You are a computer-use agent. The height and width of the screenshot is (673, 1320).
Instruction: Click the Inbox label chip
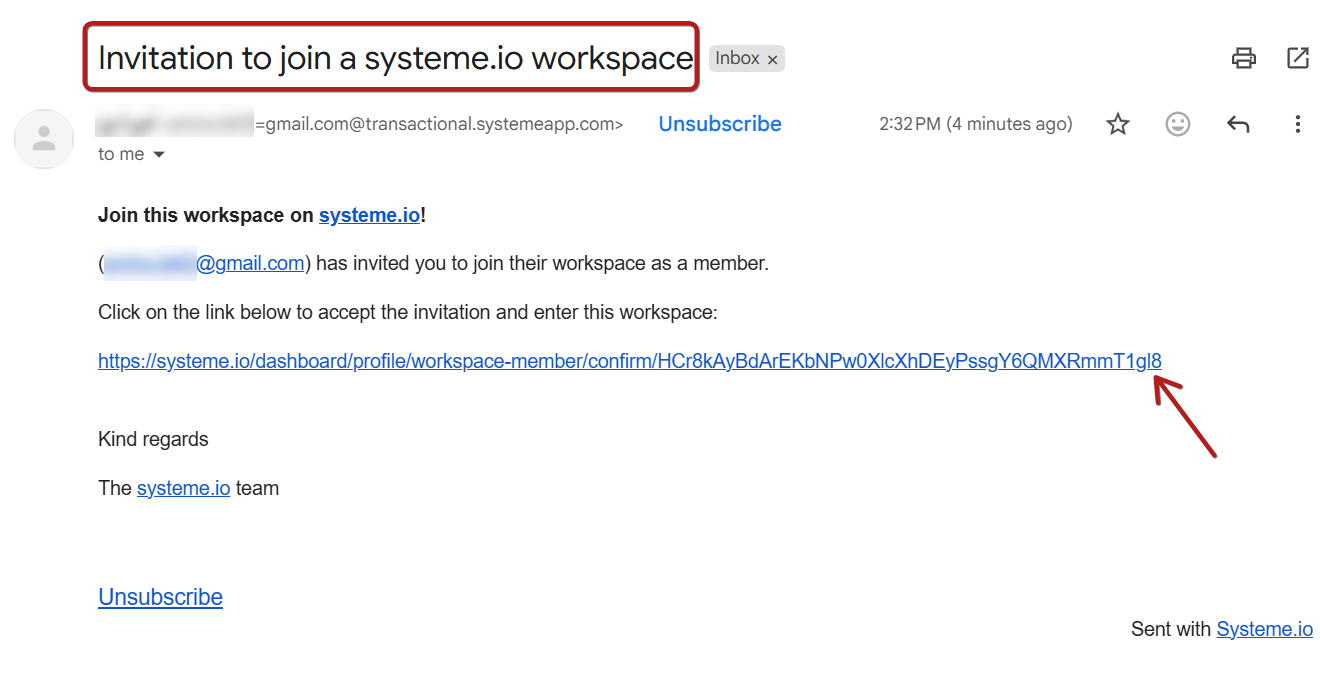point(737,58)
